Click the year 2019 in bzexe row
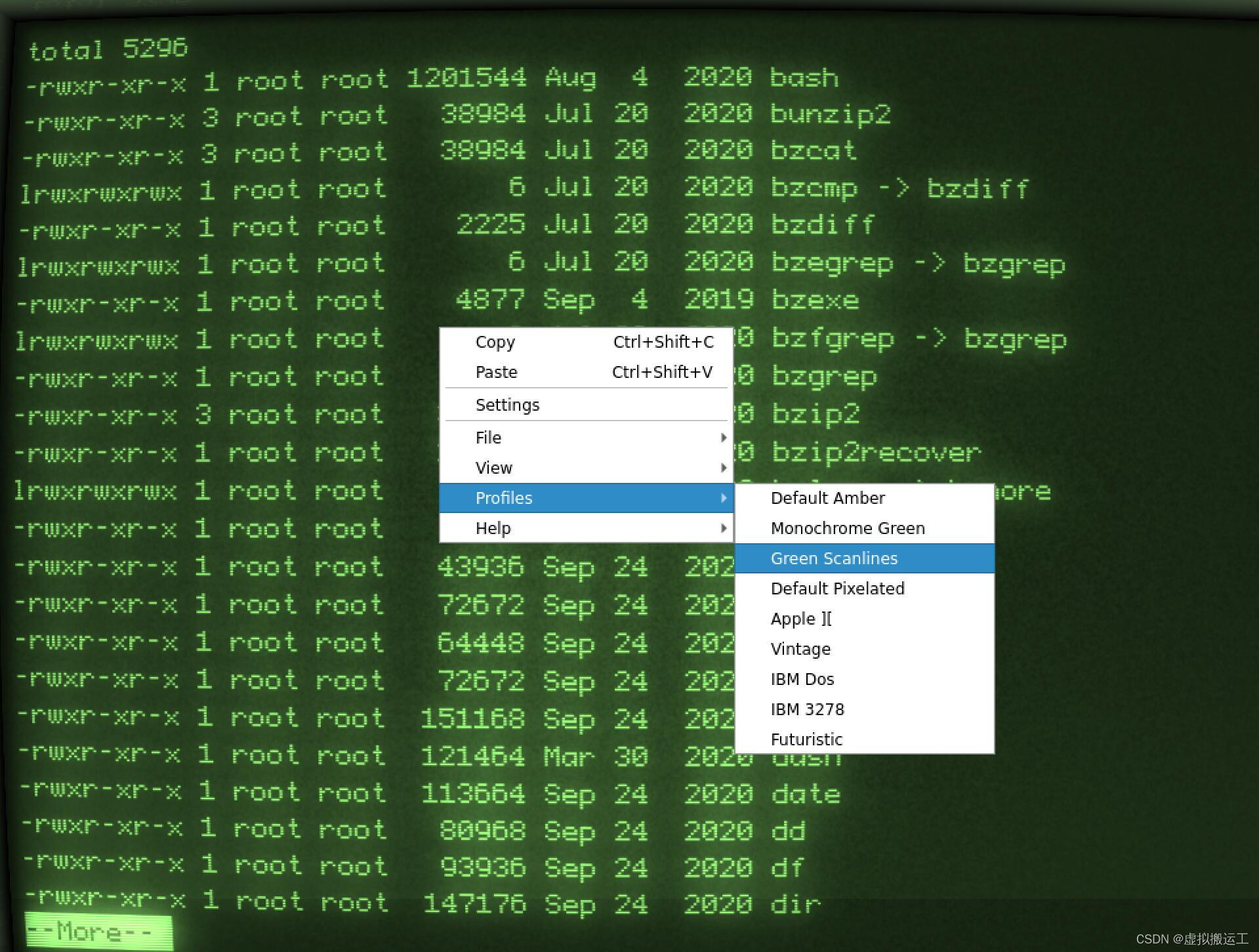This screenshot has height=952, width=1259. pyautogui.click(x=719, y=300)
